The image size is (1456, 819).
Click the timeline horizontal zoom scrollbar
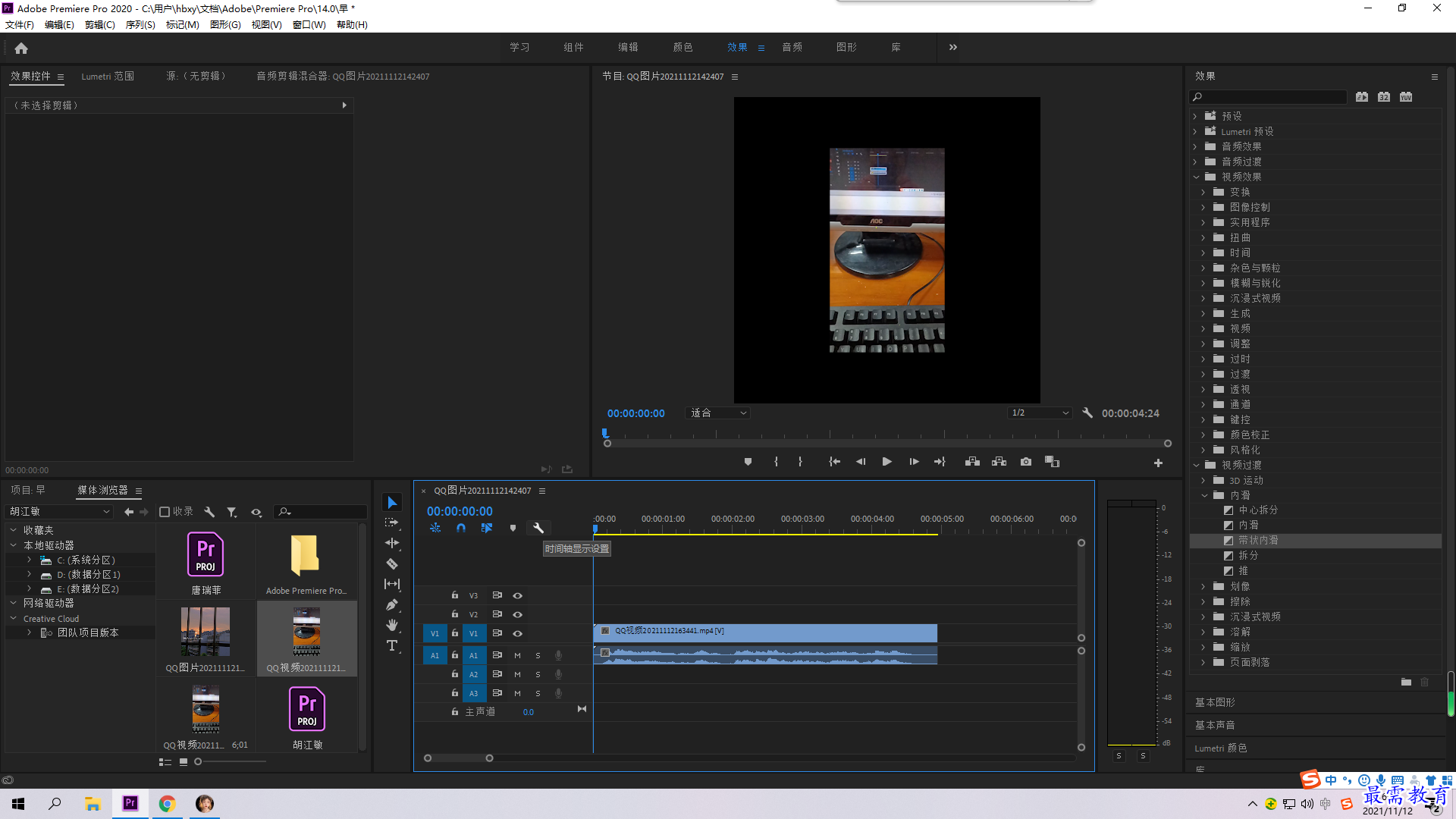point(458,758)
